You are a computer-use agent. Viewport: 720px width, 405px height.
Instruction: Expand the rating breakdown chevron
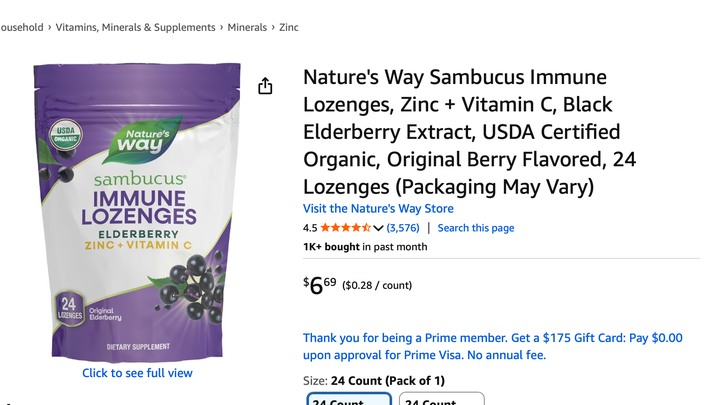(378, 229)
